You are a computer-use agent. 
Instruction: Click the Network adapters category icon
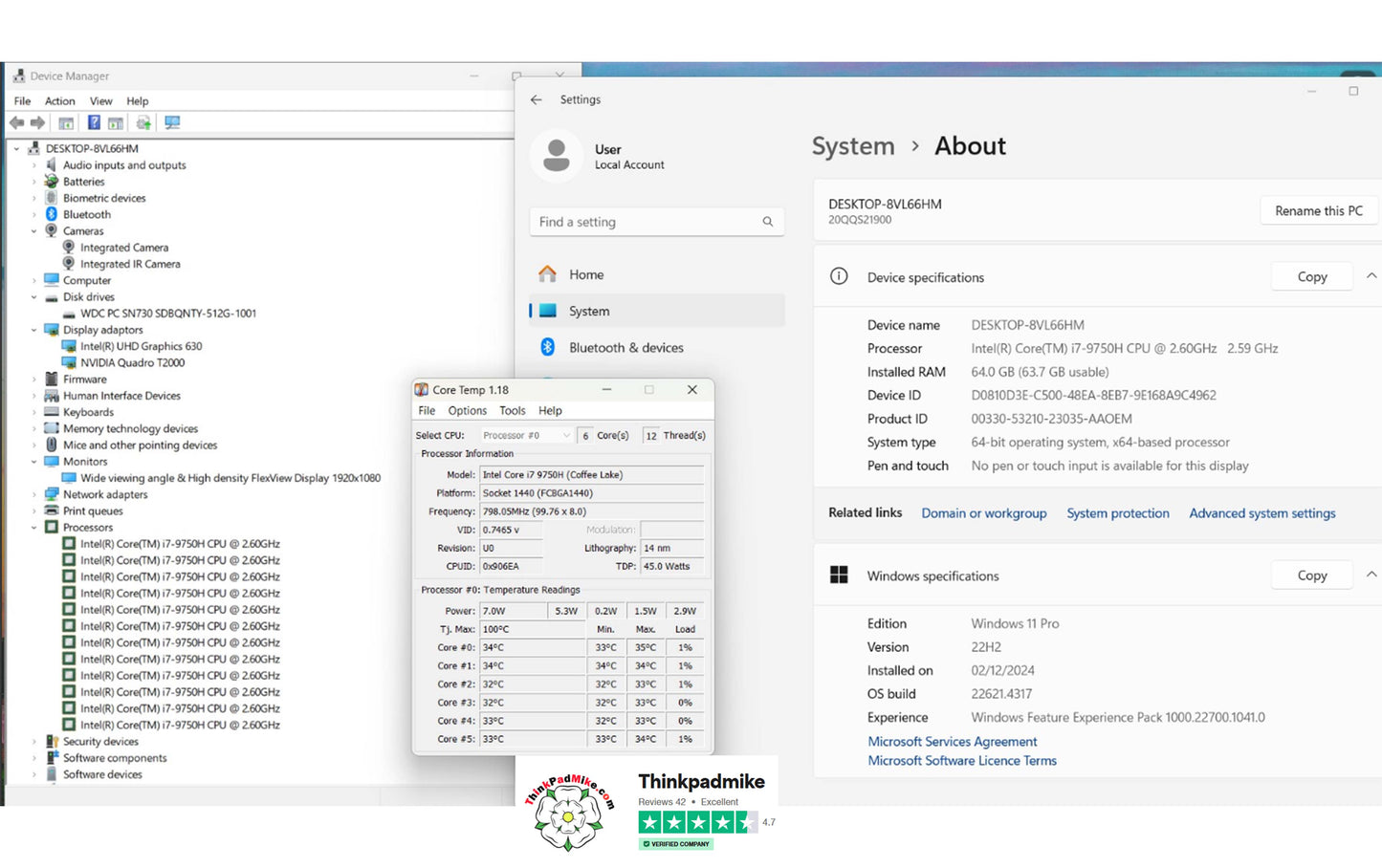pyautogui.click(x=52, y=494)
